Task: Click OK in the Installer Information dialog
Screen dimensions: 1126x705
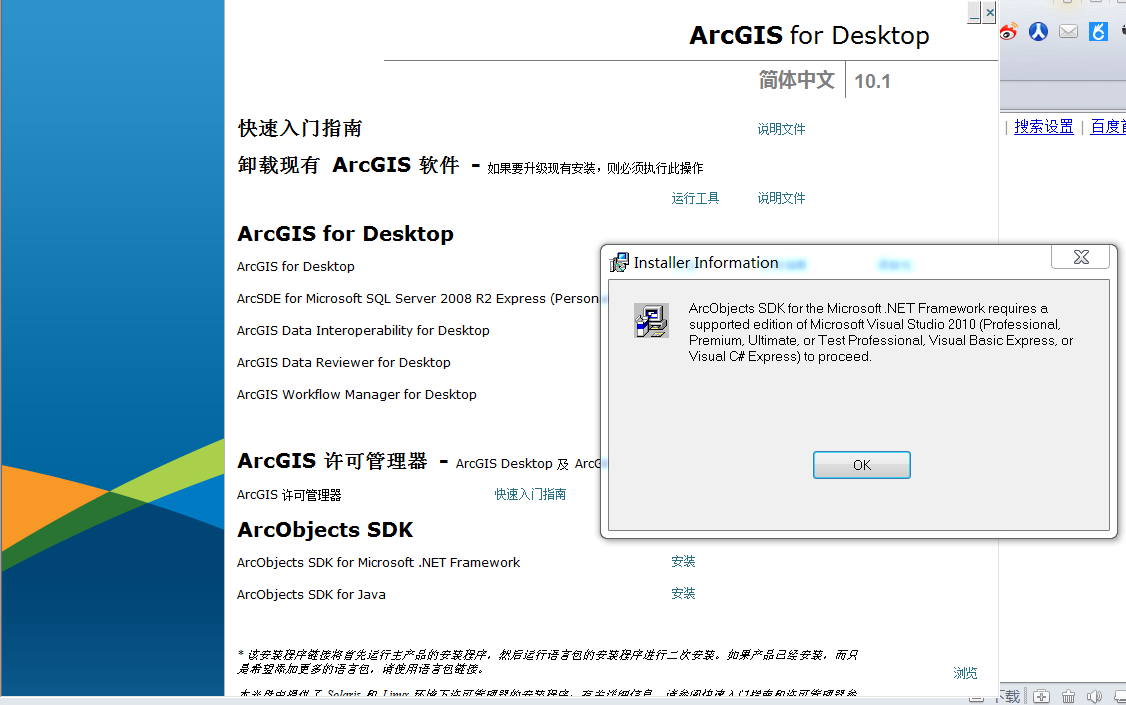Action: tap(862, 465)
